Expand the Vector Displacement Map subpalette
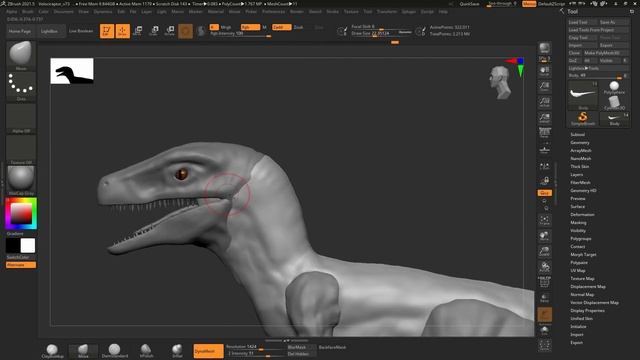 click(595, 303)
